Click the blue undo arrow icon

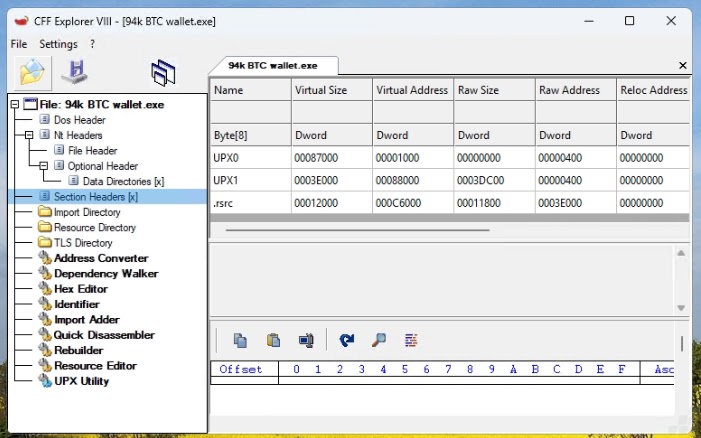346,340
